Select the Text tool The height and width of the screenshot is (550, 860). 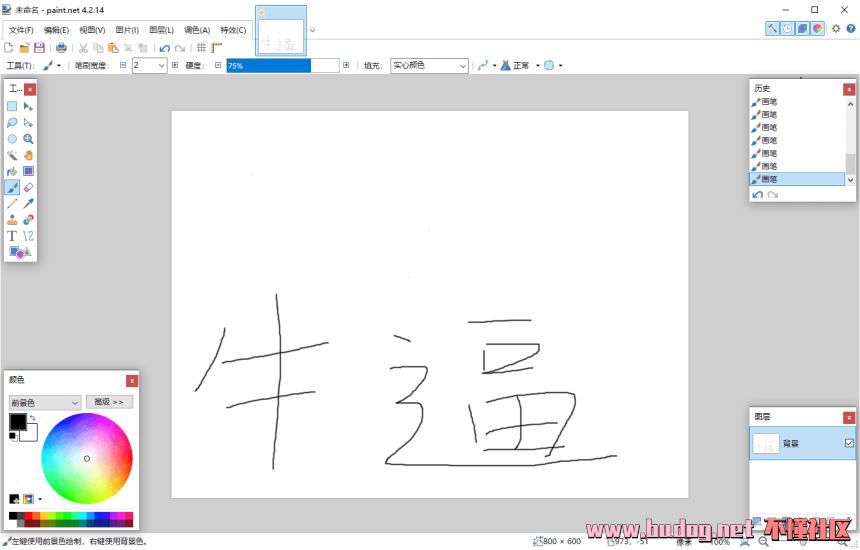click(x=12, y=236)
